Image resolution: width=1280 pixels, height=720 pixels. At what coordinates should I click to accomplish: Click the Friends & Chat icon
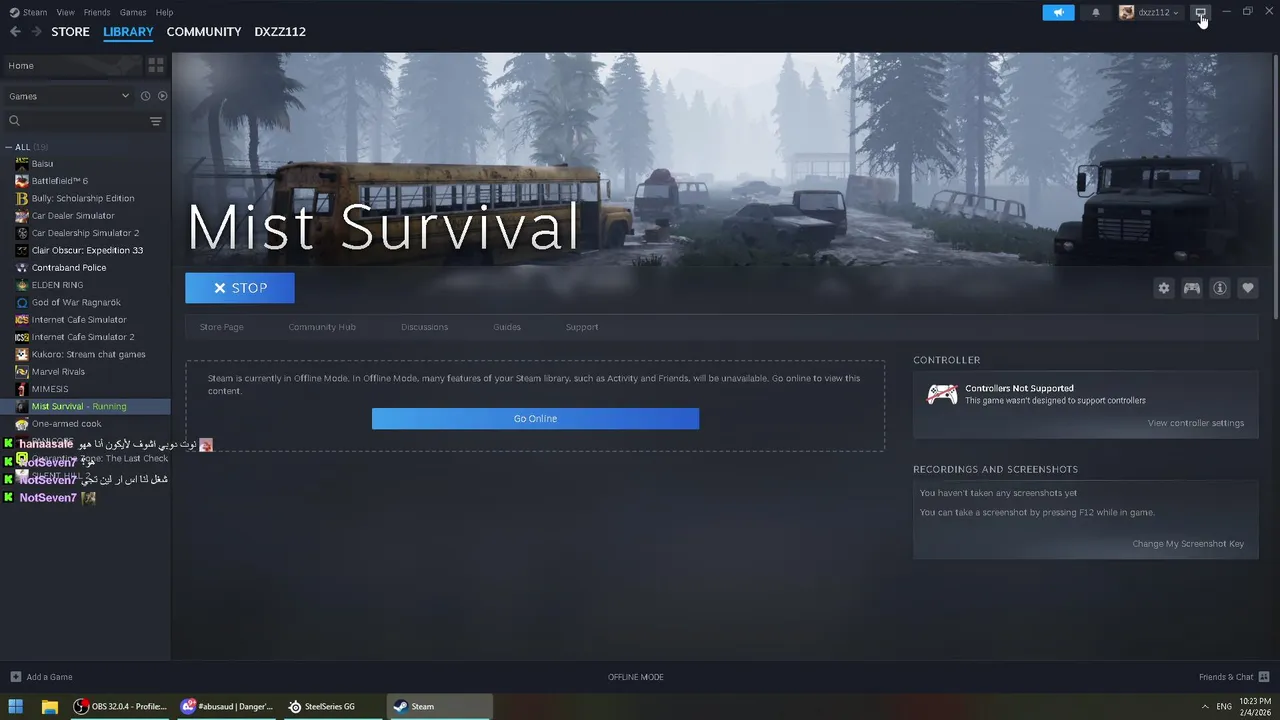(x=1264, y=677)
